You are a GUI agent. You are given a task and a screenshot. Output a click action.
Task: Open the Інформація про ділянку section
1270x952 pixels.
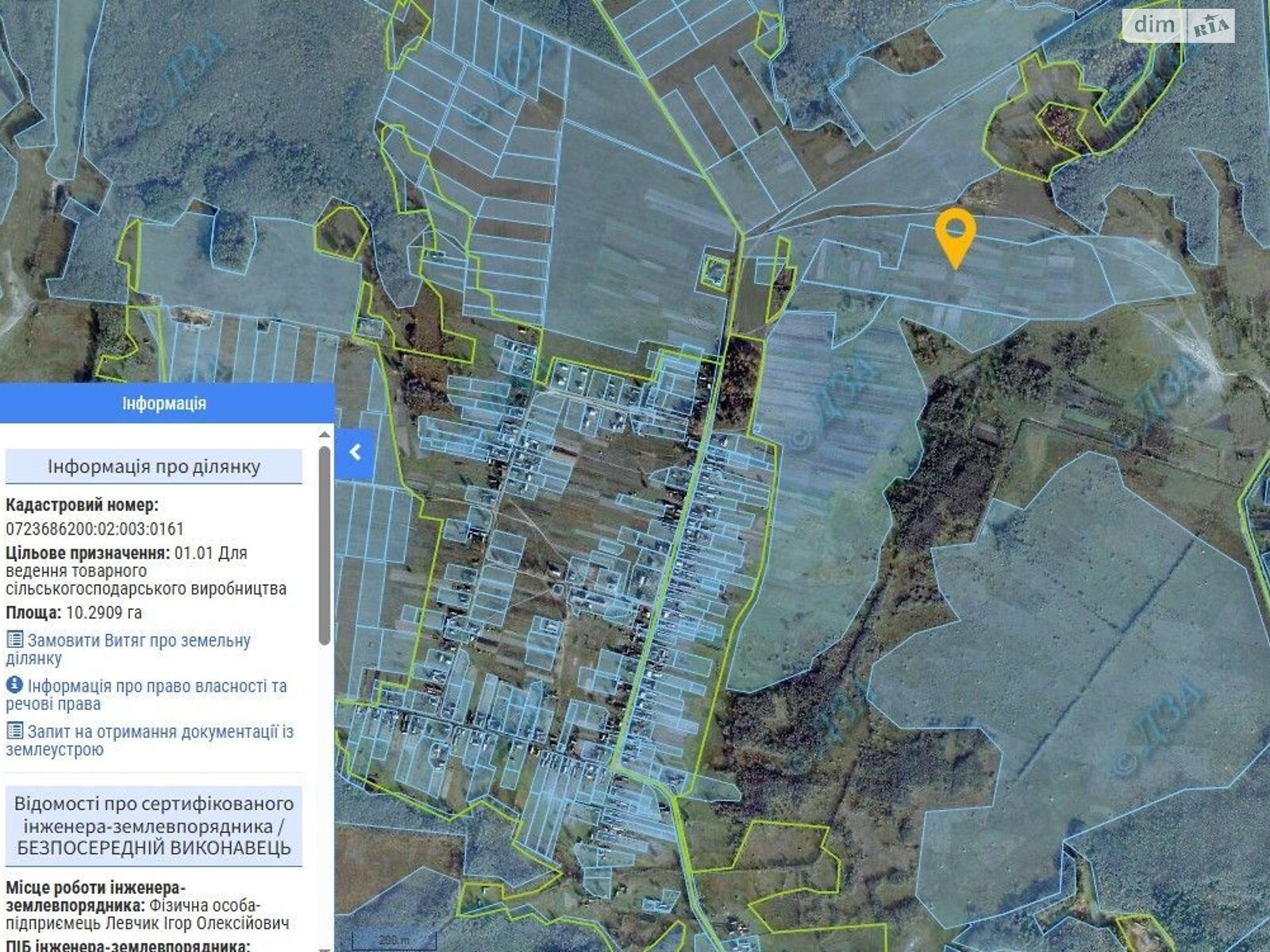[154, 466]
